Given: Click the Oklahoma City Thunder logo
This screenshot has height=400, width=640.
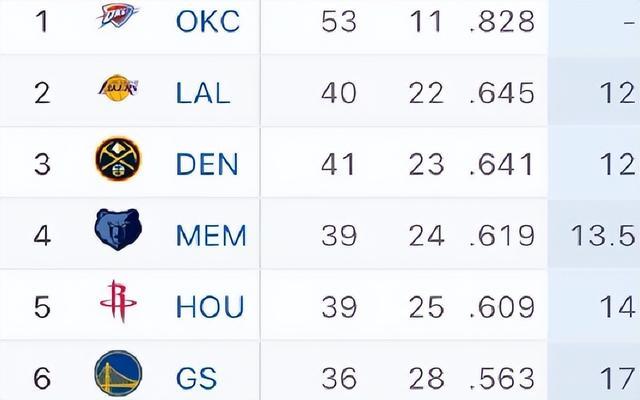Looking at the screenshot, I should point(118,15).
